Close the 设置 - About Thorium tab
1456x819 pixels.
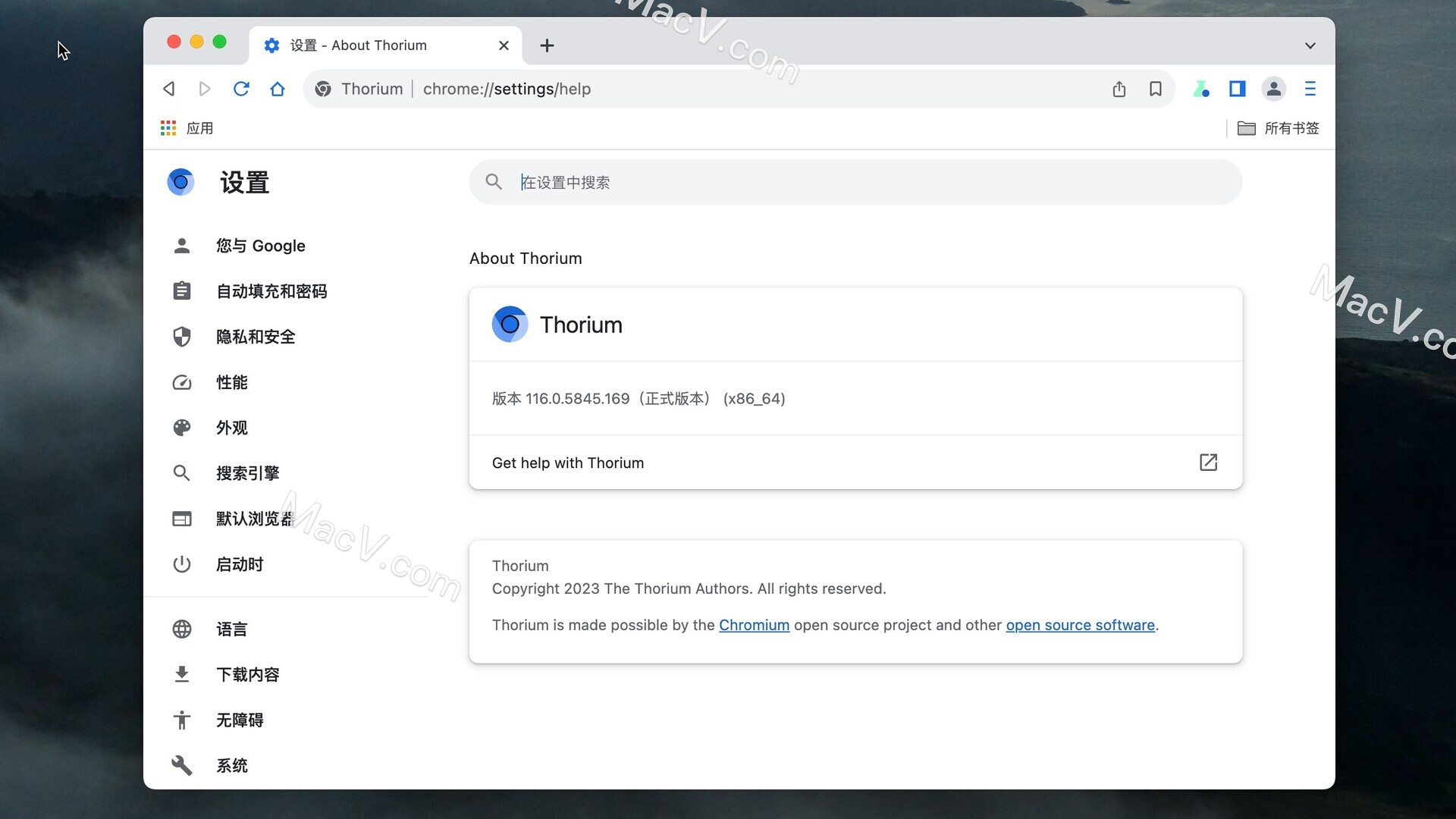point(504,45)
